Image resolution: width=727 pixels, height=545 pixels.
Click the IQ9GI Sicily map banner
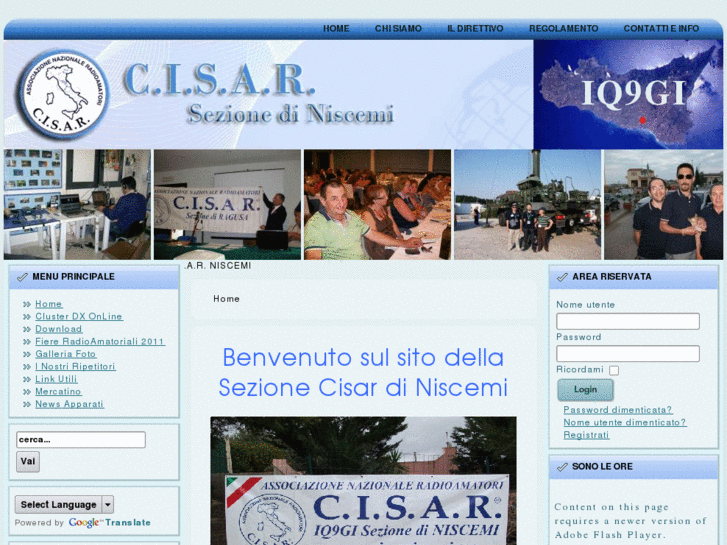[x=628, y=94]
